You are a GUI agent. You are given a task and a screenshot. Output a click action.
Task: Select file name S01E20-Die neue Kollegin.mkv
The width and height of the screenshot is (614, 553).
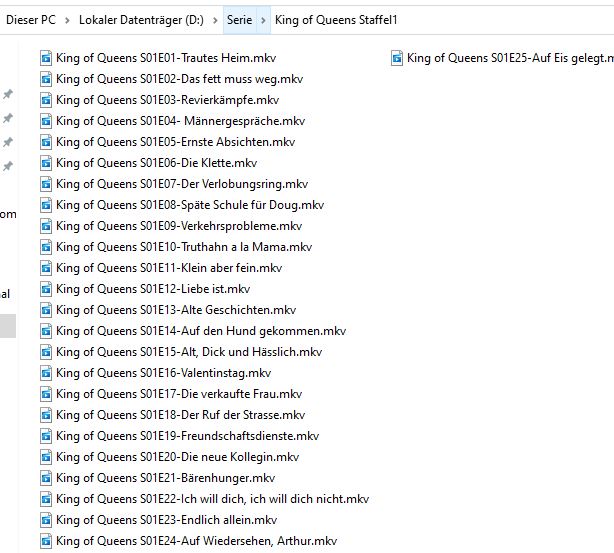click(x=178, y=457)
